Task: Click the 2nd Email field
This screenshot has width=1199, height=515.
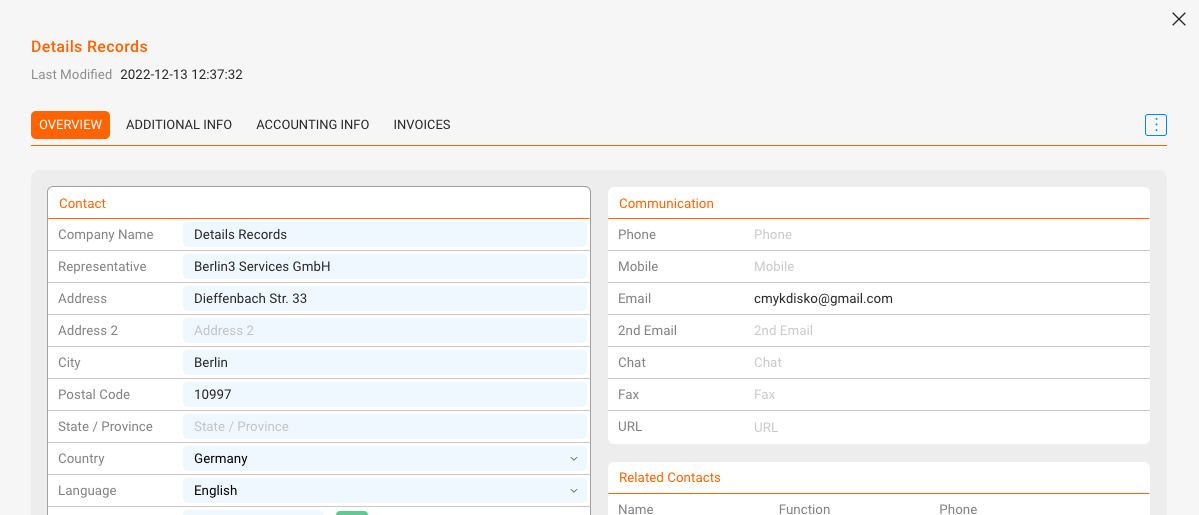Action: 947,331
